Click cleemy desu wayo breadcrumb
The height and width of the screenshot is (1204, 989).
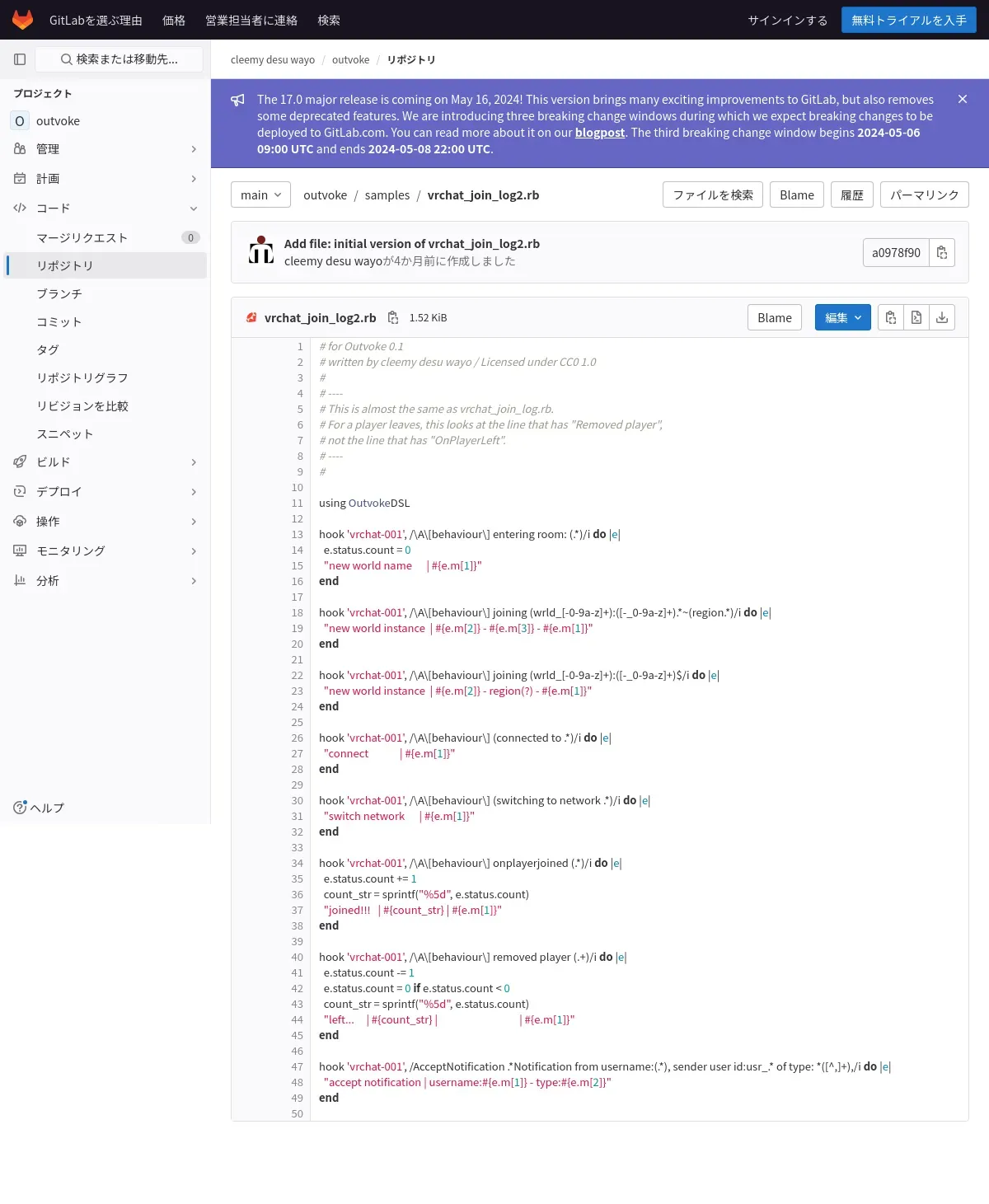tap(273, 59)
